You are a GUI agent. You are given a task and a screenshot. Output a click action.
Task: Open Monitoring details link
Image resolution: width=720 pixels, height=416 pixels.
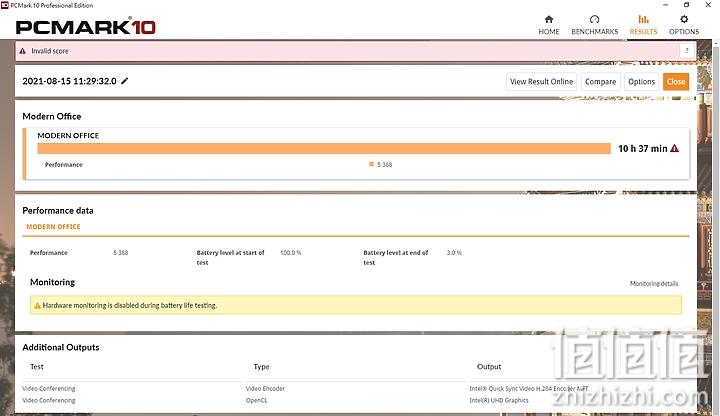(654, 283)
